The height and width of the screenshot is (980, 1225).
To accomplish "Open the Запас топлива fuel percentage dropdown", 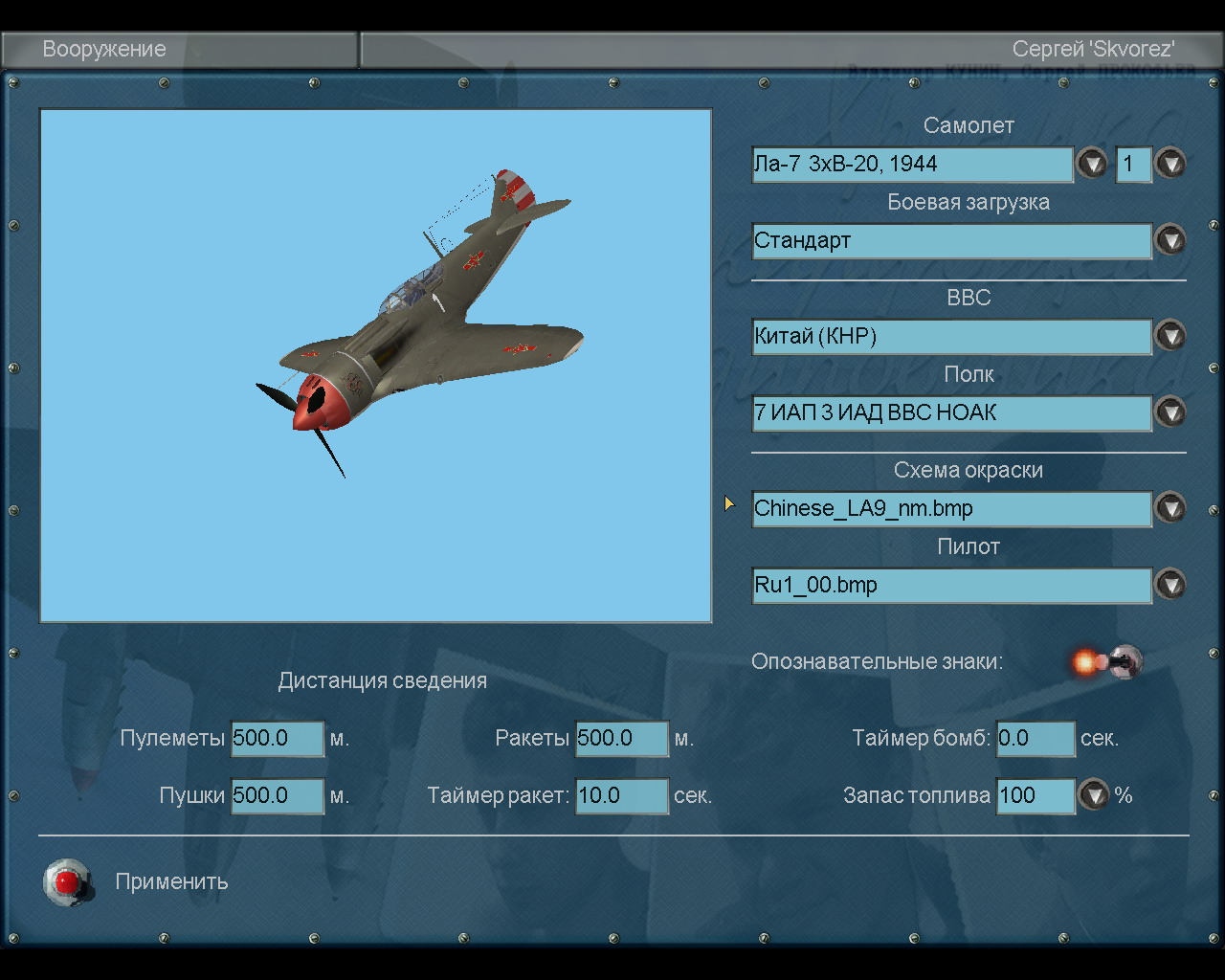I will 1093,795.
